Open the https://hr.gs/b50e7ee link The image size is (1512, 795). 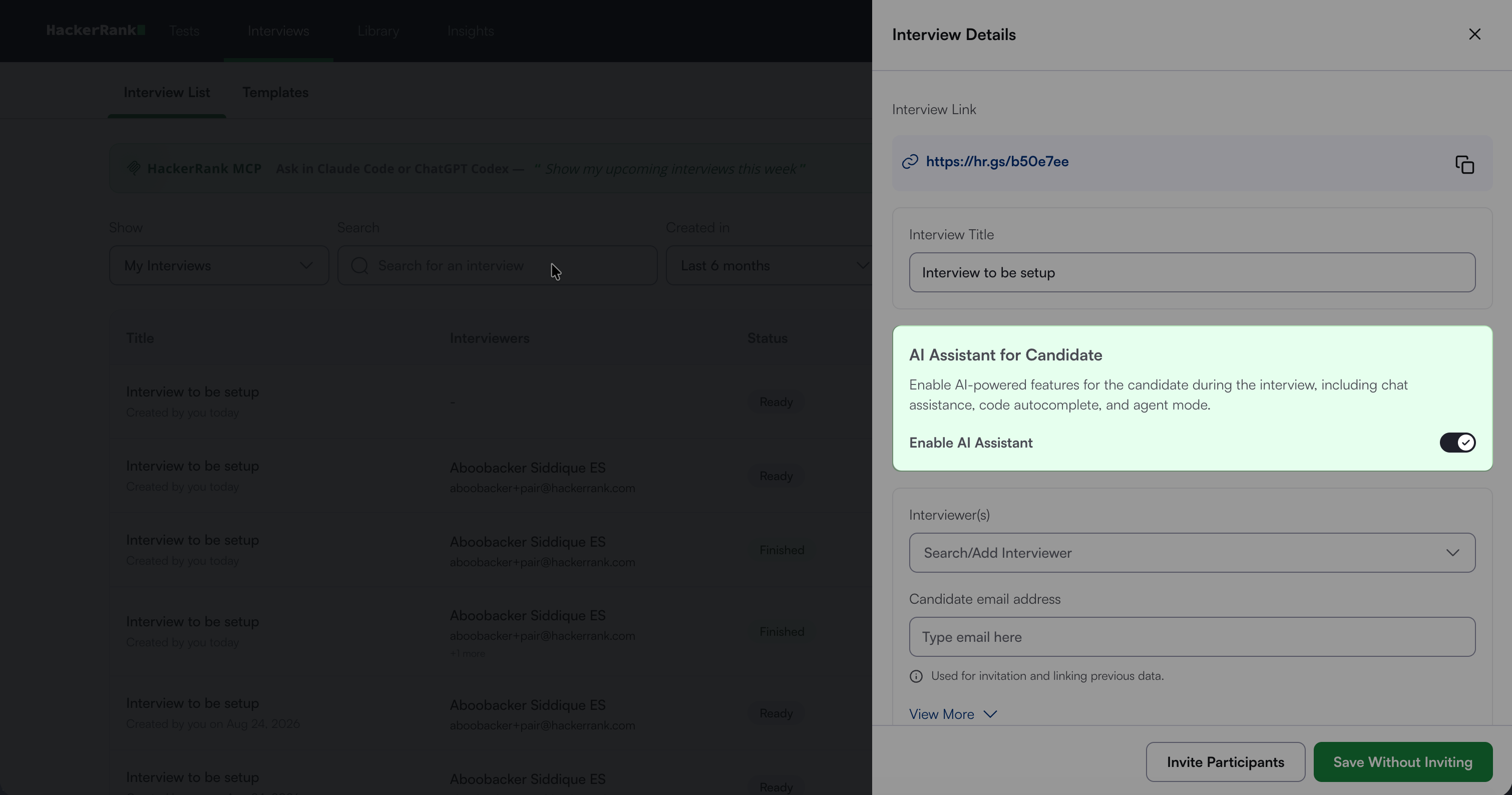pos(997,162)
